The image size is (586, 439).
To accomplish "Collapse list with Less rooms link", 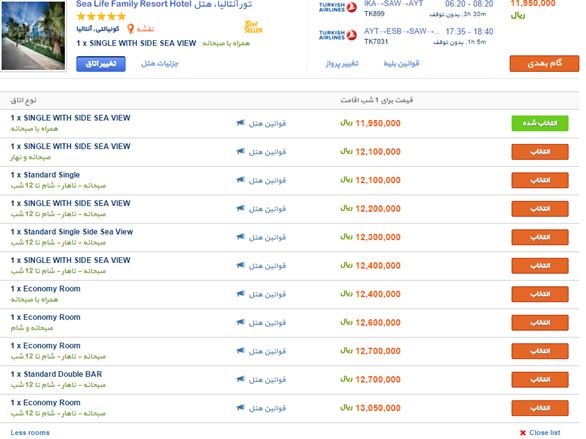I will click(x=30, y=433).
